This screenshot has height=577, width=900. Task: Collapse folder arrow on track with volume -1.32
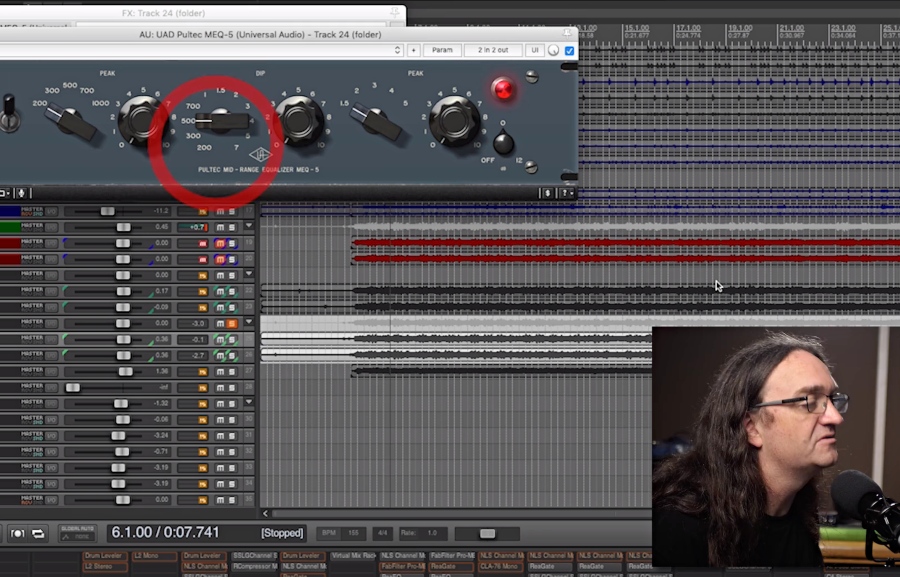click(x=249, y=402)
